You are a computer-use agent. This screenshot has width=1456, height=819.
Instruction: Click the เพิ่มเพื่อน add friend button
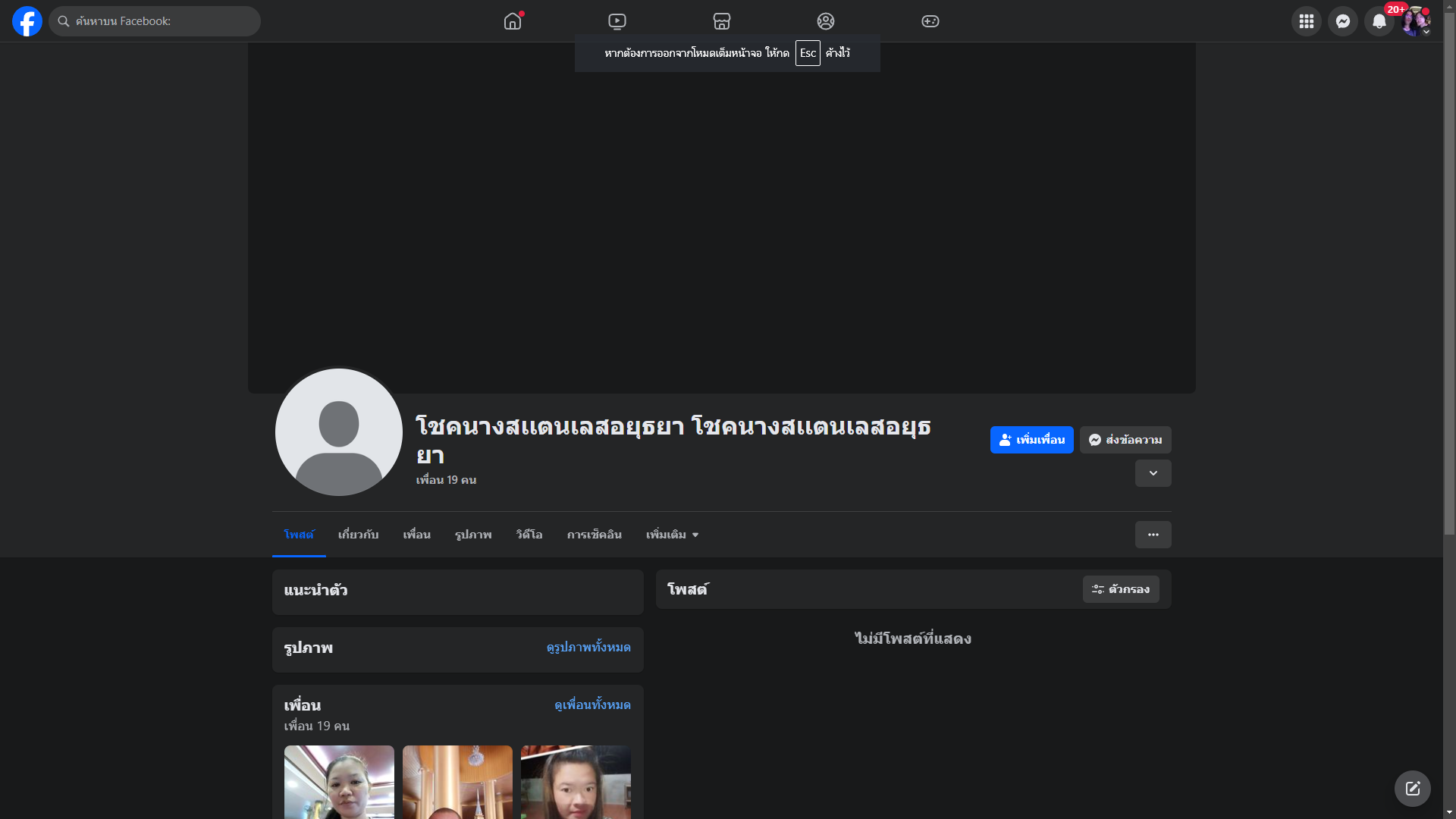tap(1031, 440)
